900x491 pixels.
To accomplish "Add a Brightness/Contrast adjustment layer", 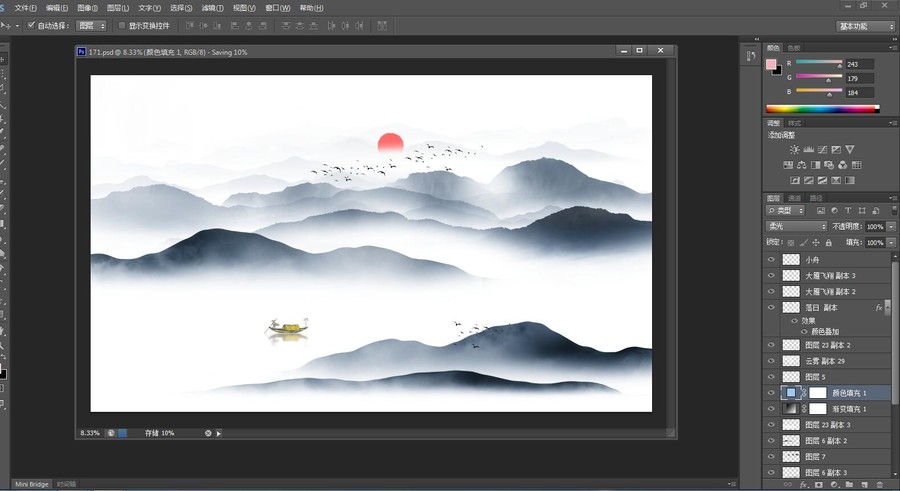I will [x=794, y=149].
